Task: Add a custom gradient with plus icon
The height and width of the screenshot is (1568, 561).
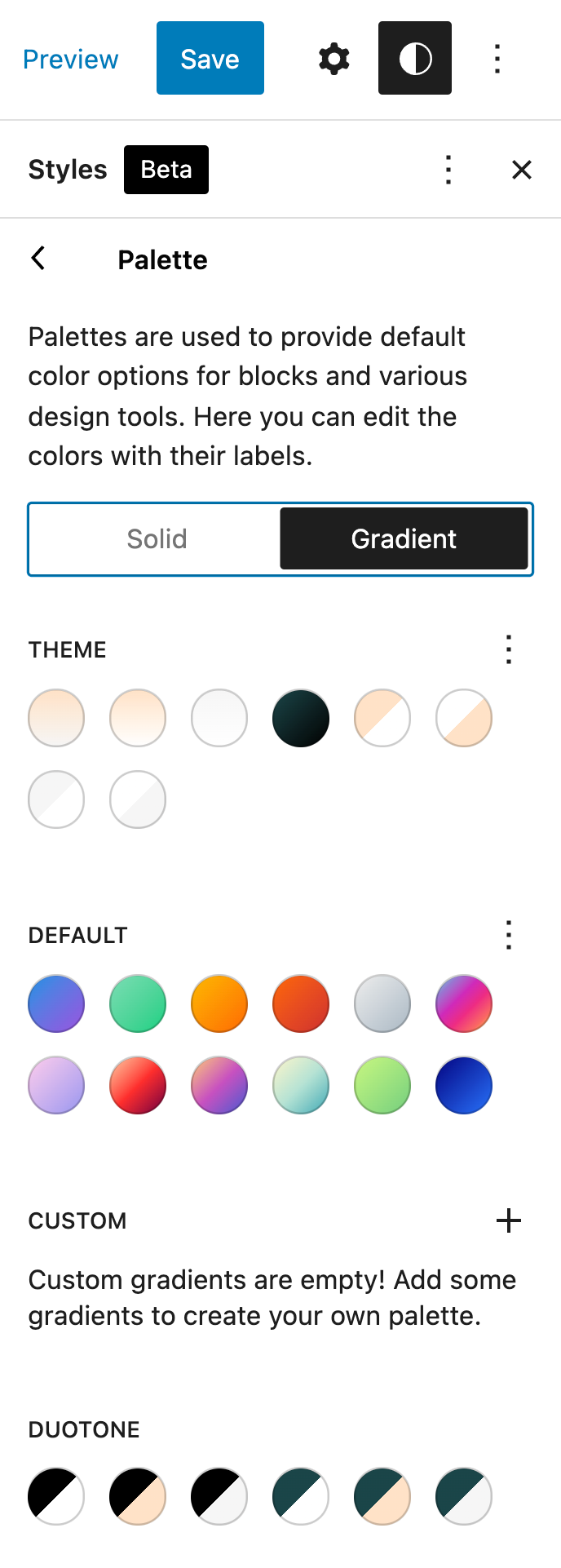Action: 508,1220
